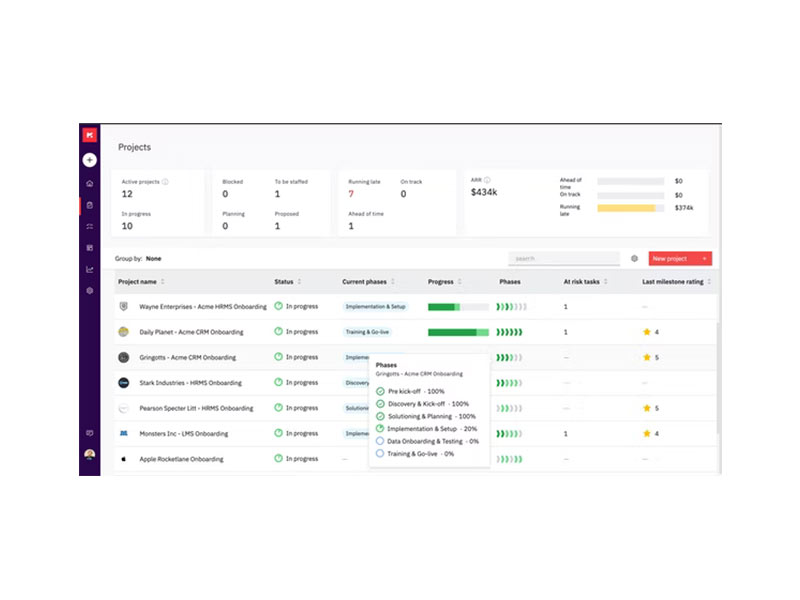The height and width of the screenshot is (600, 800).
Task: Open the chat message icon above the avatar
Action: coord(90,433)
